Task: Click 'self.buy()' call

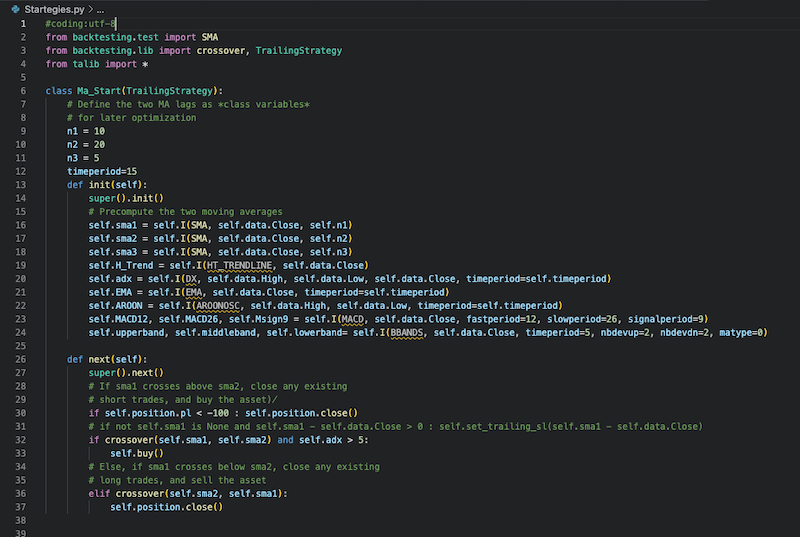Action: 137,453
